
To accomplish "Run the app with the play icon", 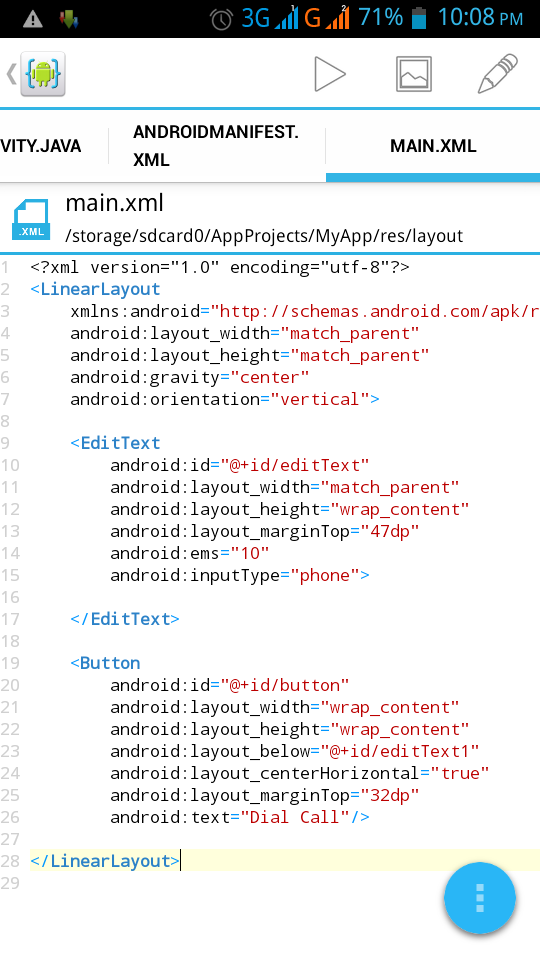I will coord(329,74).
